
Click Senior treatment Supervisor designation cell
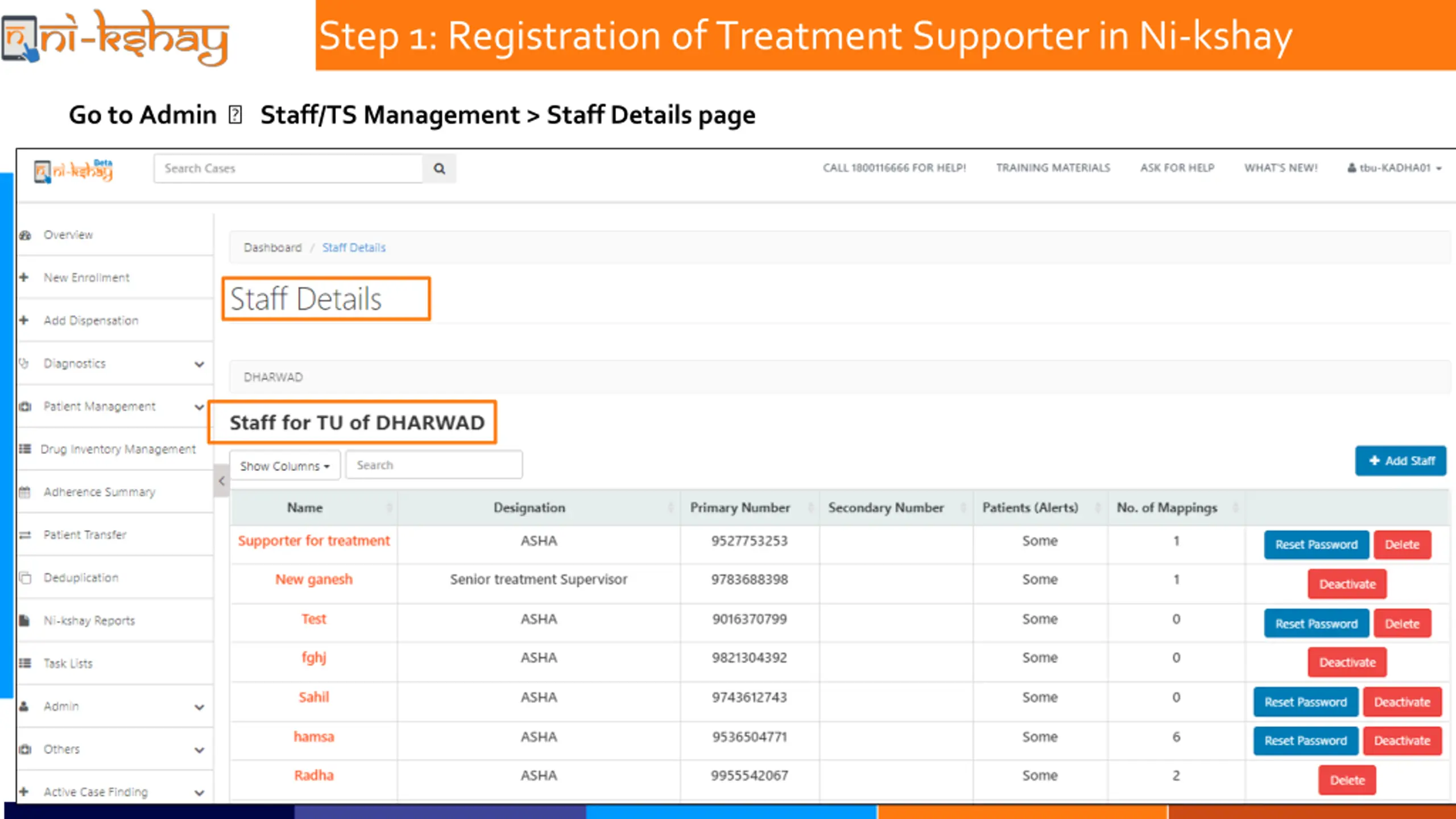tap(539, 579)
